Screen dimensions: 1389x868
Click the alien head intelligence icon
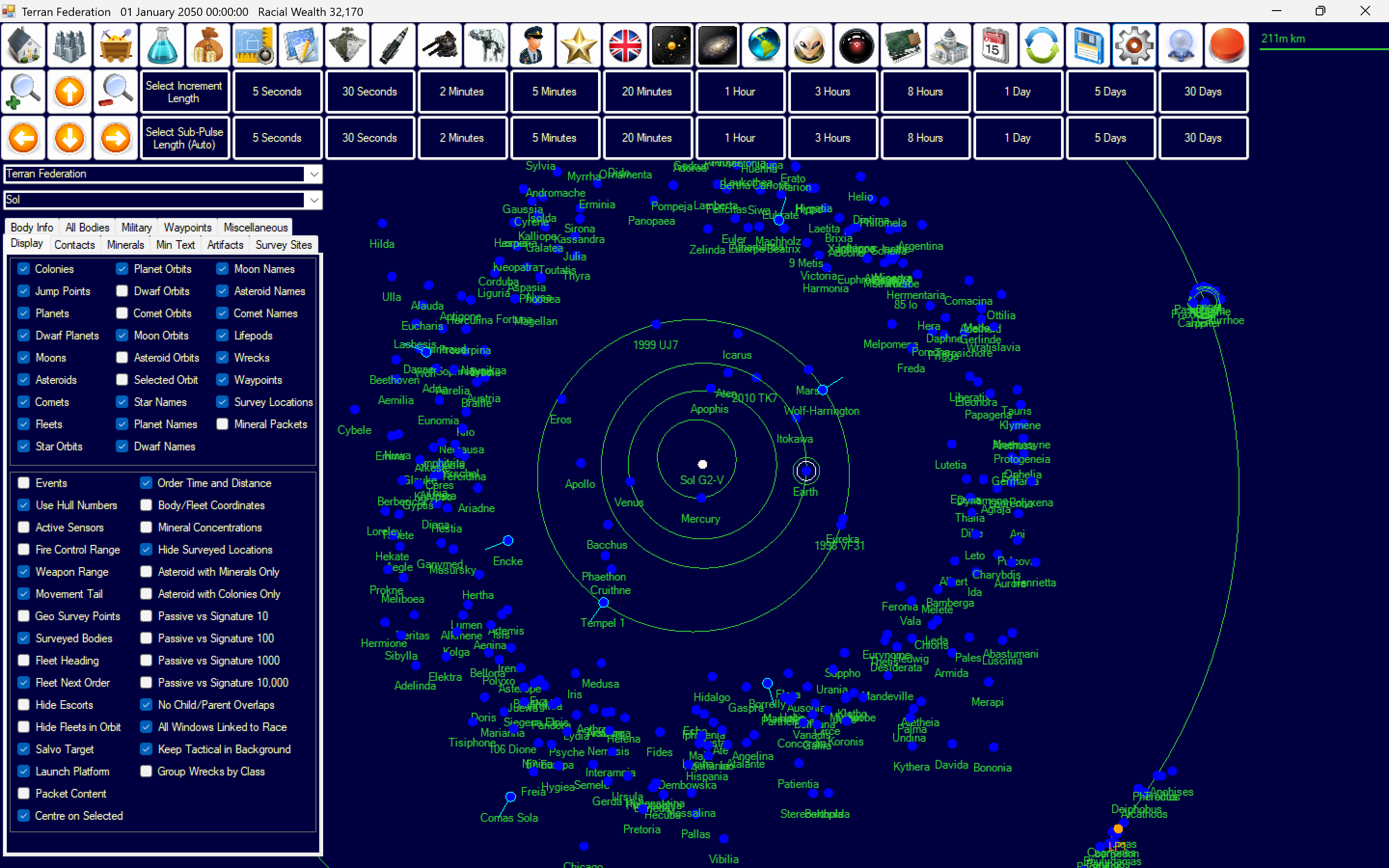[810, 45]
